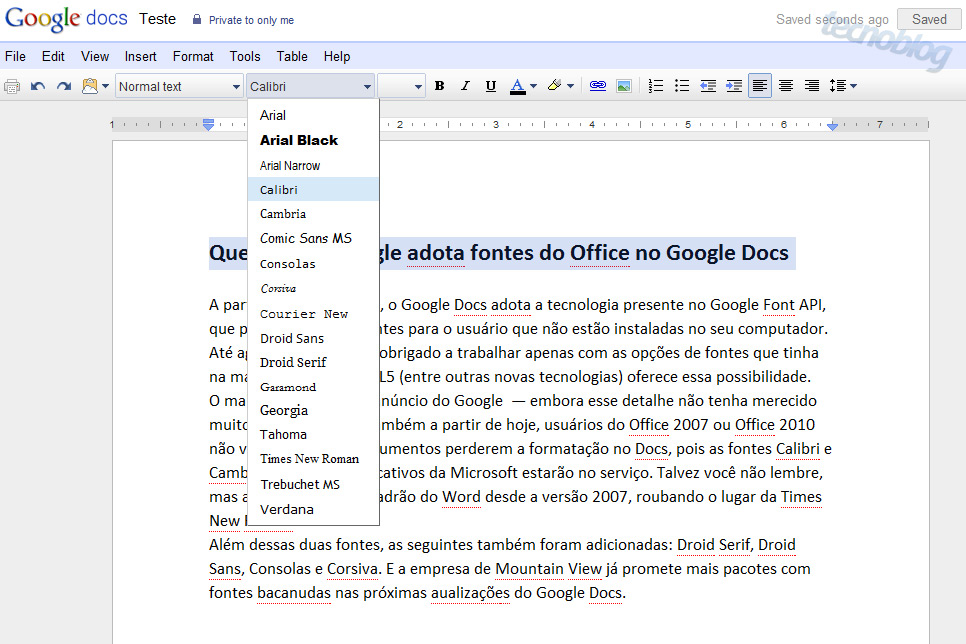This screenshot has height=644, width=966.
Task: Select Georgia font
Action: tap(313, 410)
